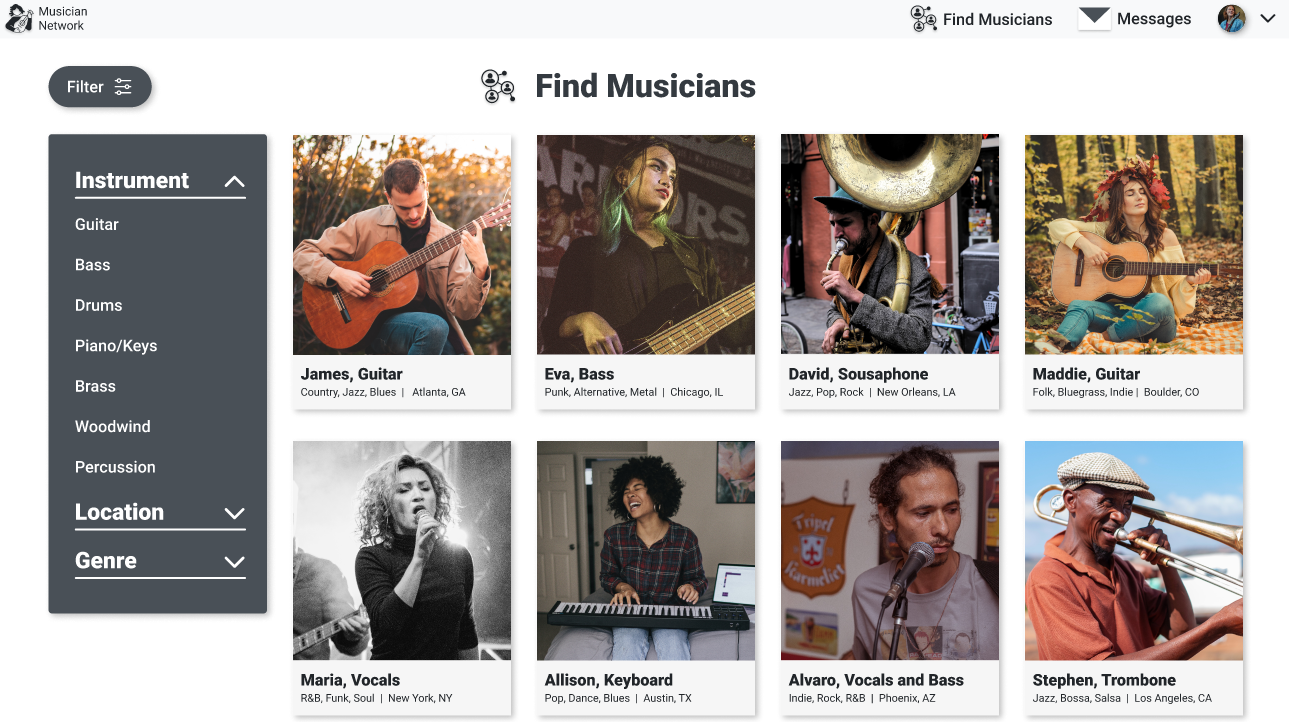Screen dimensions: 1289x722
Task: Click the user profile avatar
Action: point(1231,19)
